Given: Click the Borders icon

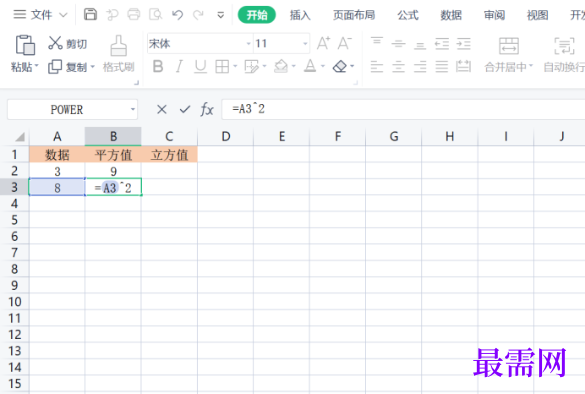Looking at the screenshot, I should click(x=222, y=67).
